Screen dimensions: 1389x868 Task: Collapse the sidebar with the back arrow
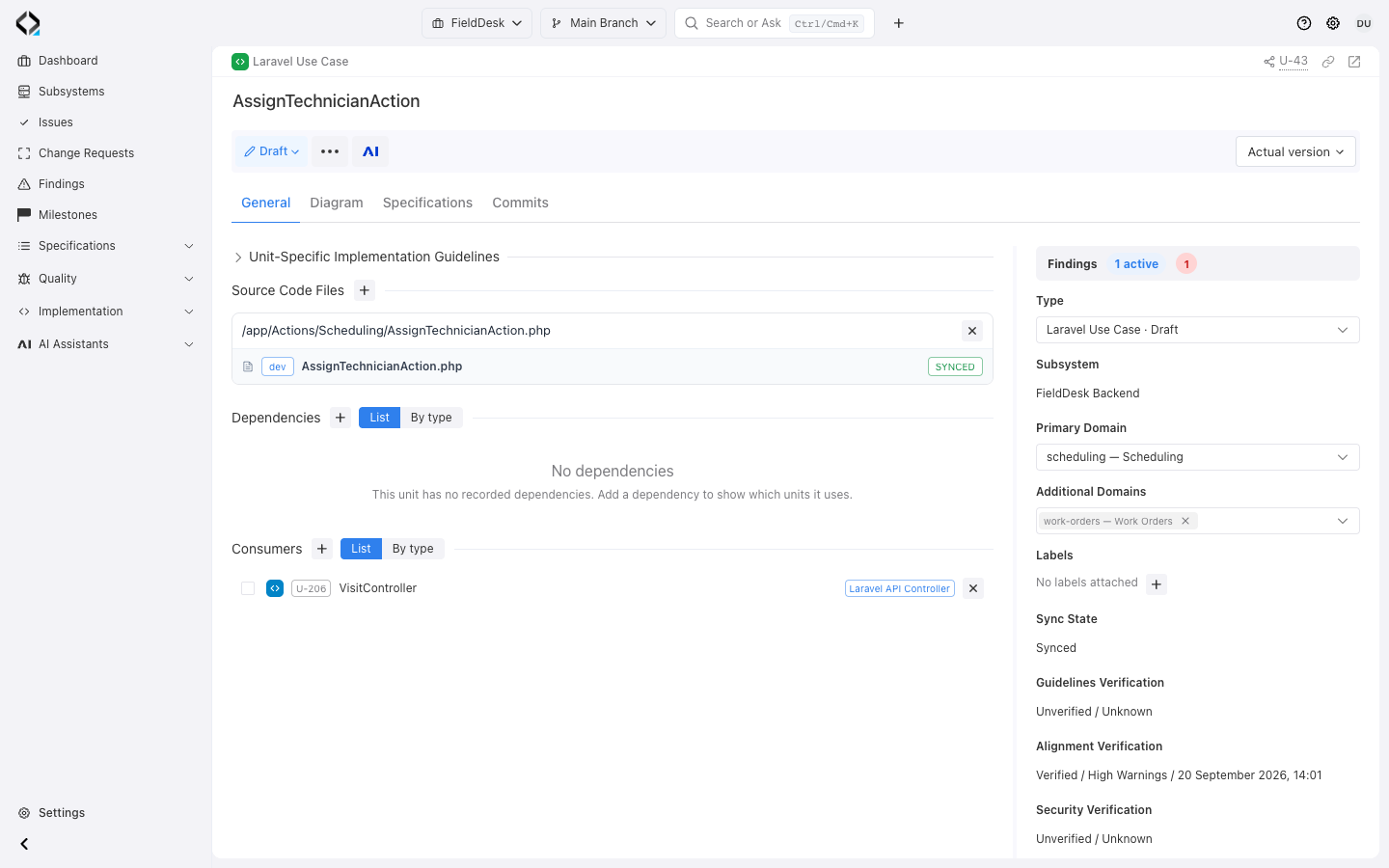[24, 844]
